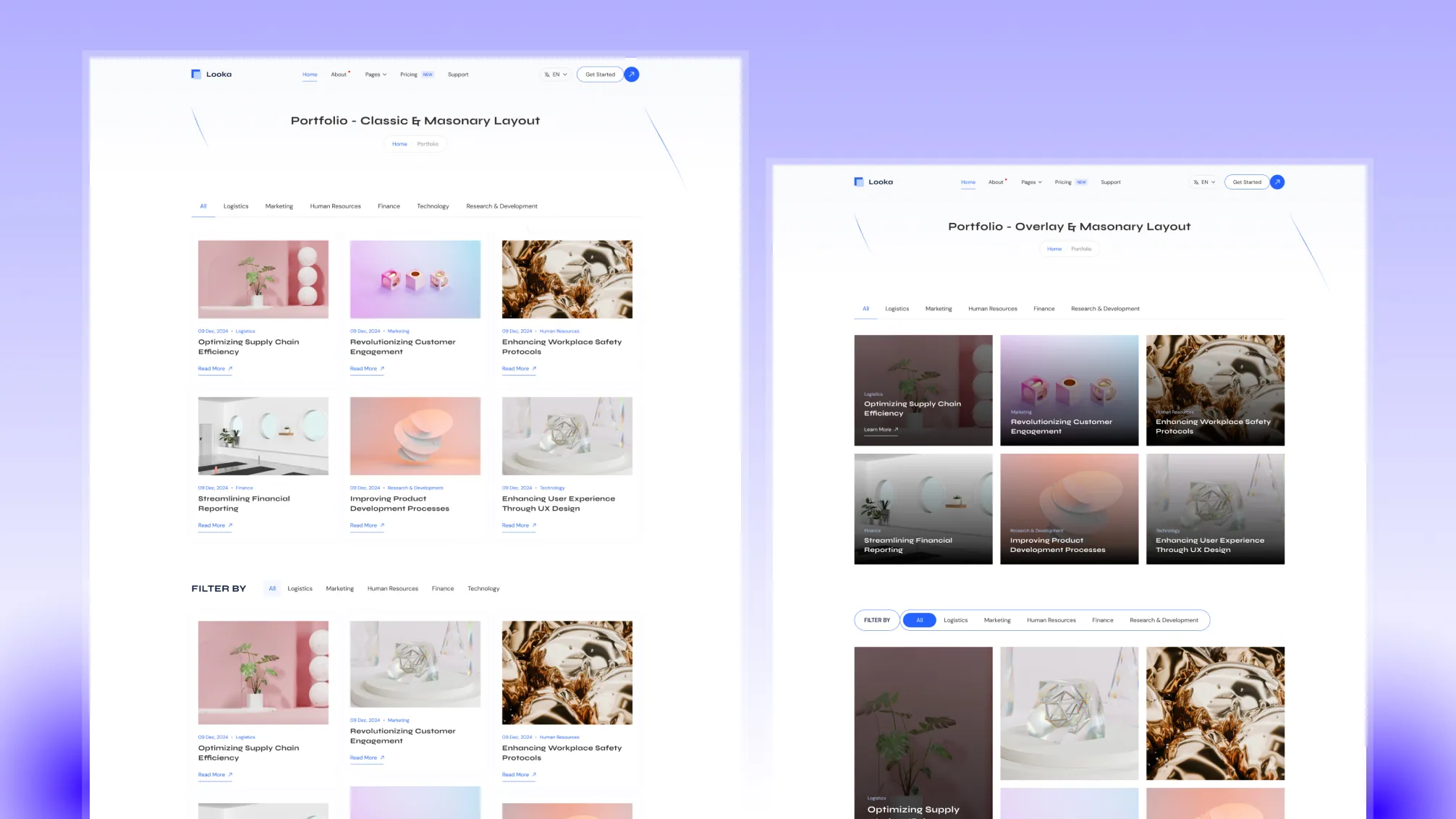Select Research & Development tab in right top filter
Image resolution: width=1456 pixels, height=819 pixels.
click(x=1105, y=309)
